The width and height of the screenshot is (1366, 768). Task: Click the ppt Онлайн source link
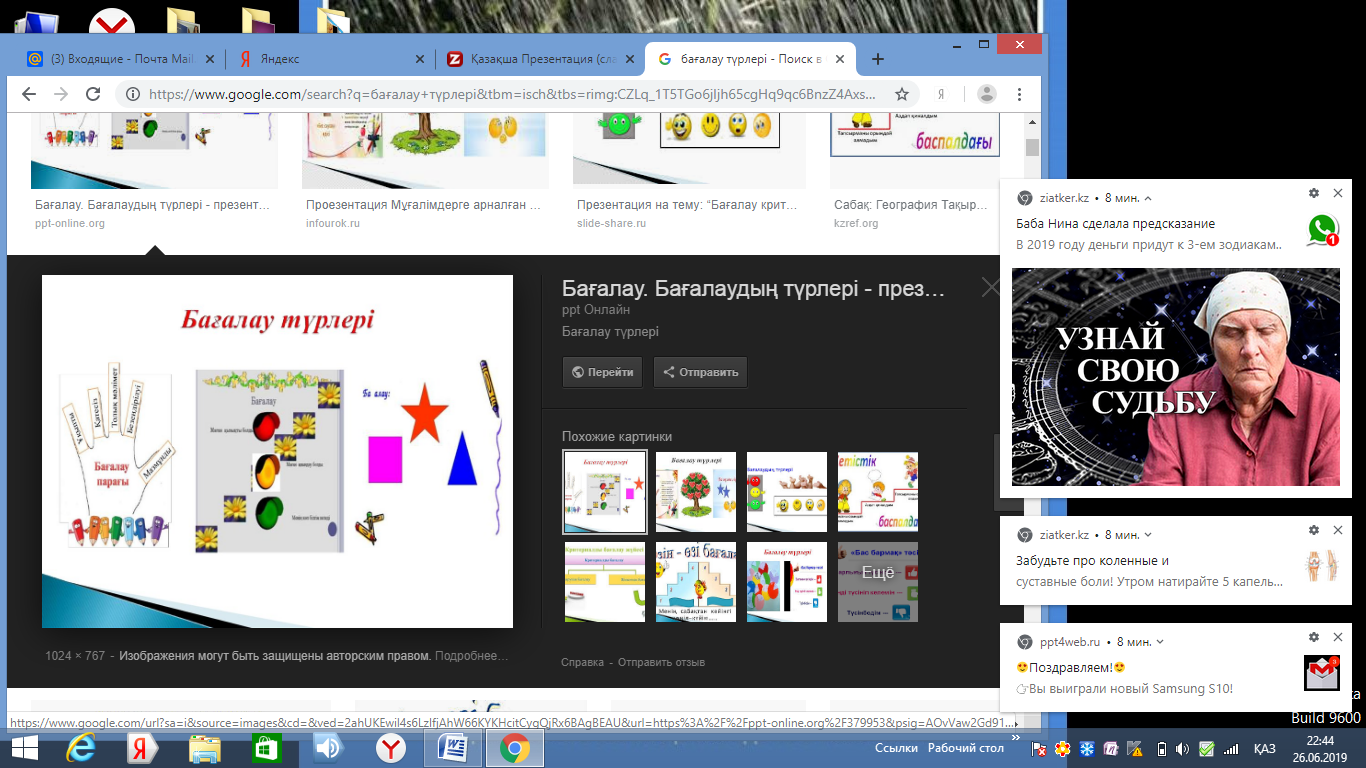click(596, 311)
